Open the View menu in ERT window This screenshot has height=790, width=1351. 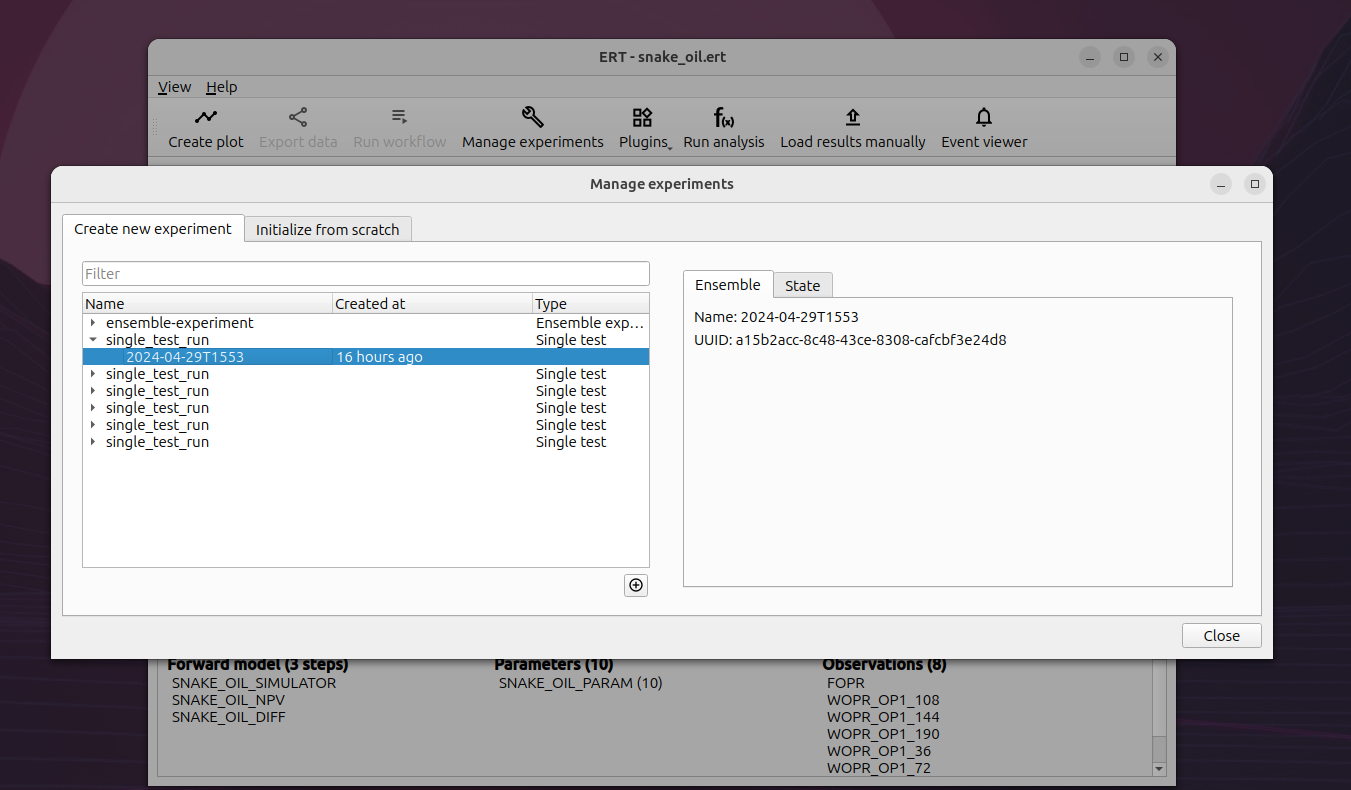coord(174,87)
